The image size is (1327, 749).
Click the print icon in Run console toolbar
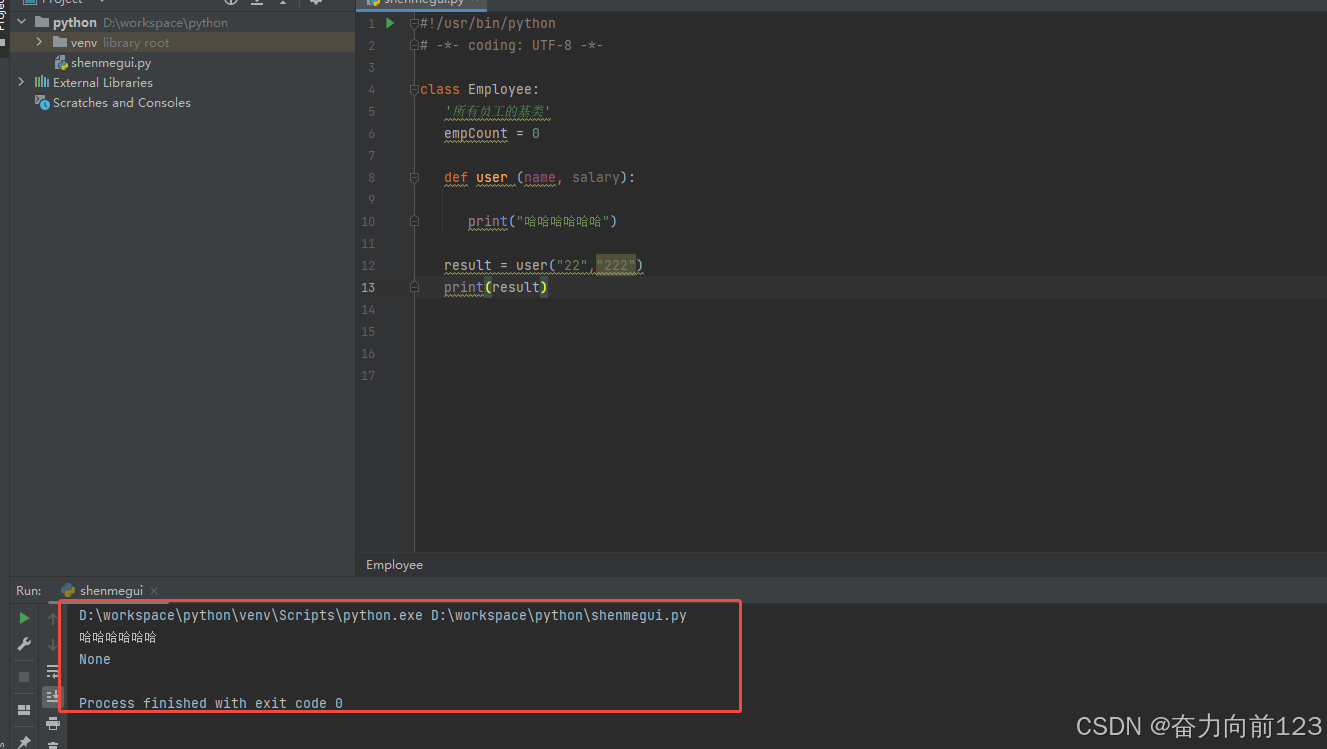coord(53,724)
